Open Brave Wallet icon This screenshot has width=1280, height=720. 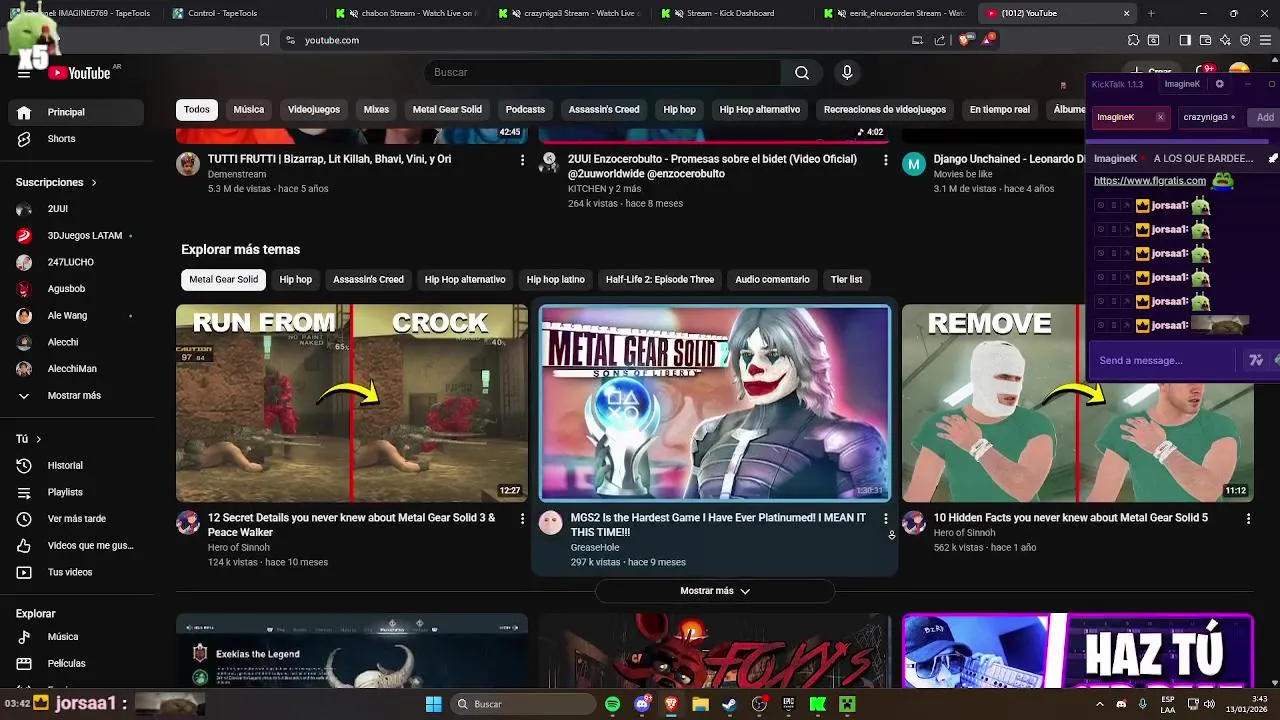(x=1205, y=40)
